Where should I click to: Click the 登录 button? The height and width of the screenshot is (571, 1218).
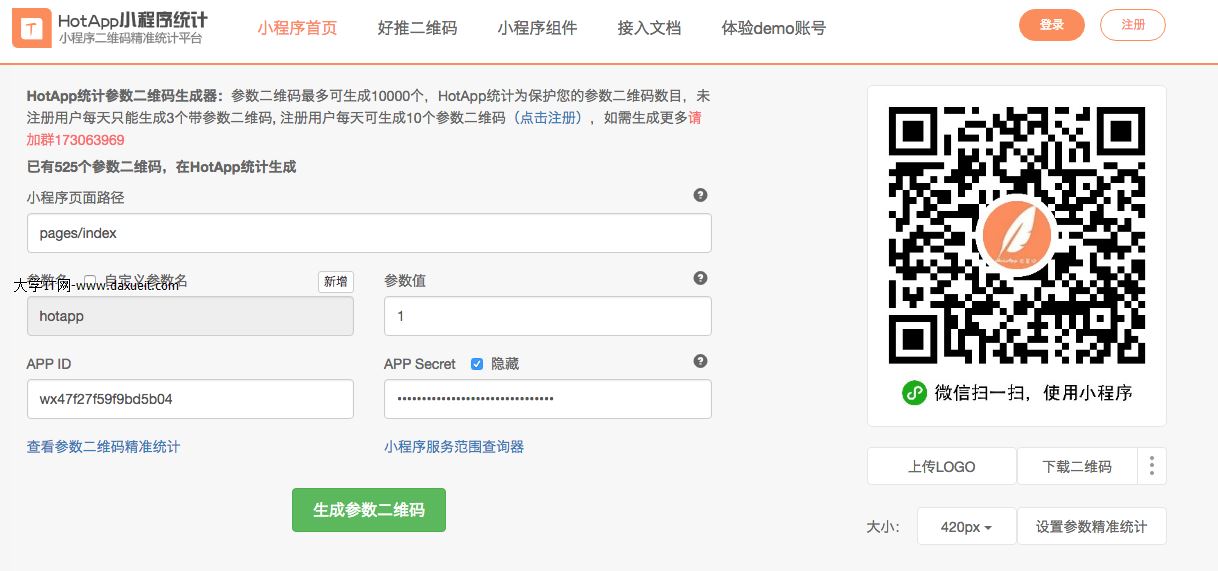tap(1052, 25)
